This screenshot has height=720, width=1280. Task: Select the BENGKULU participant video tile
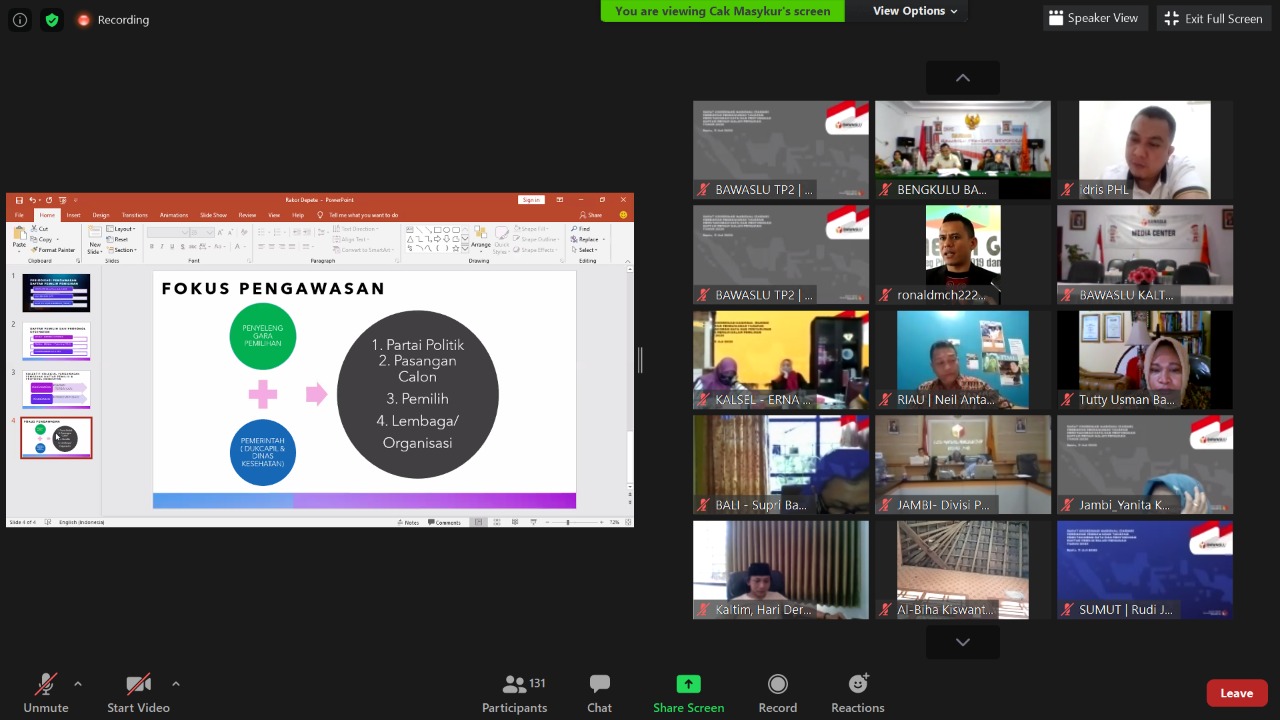[x=962, y=149]
